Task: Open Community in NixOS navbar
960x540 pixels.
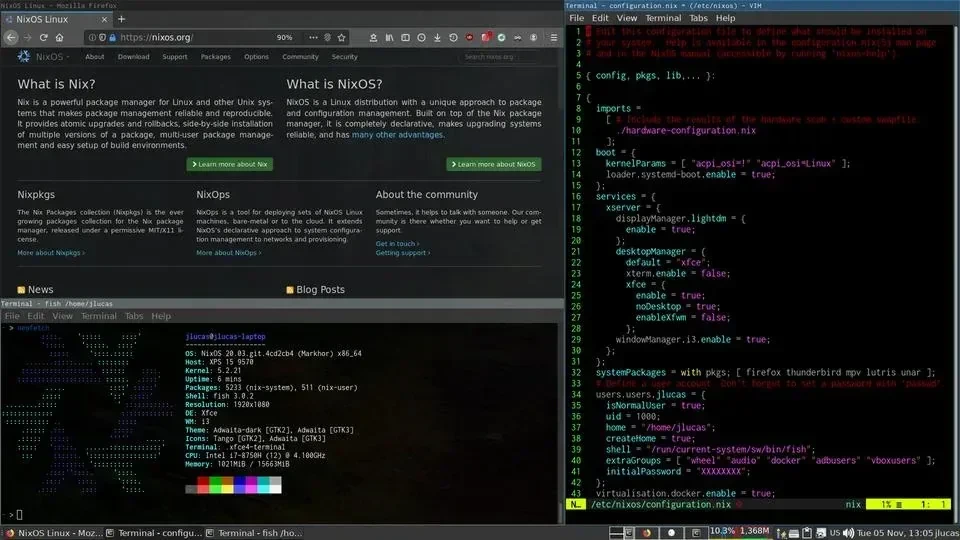Action: pyautogui.click(x=300, y=56)
